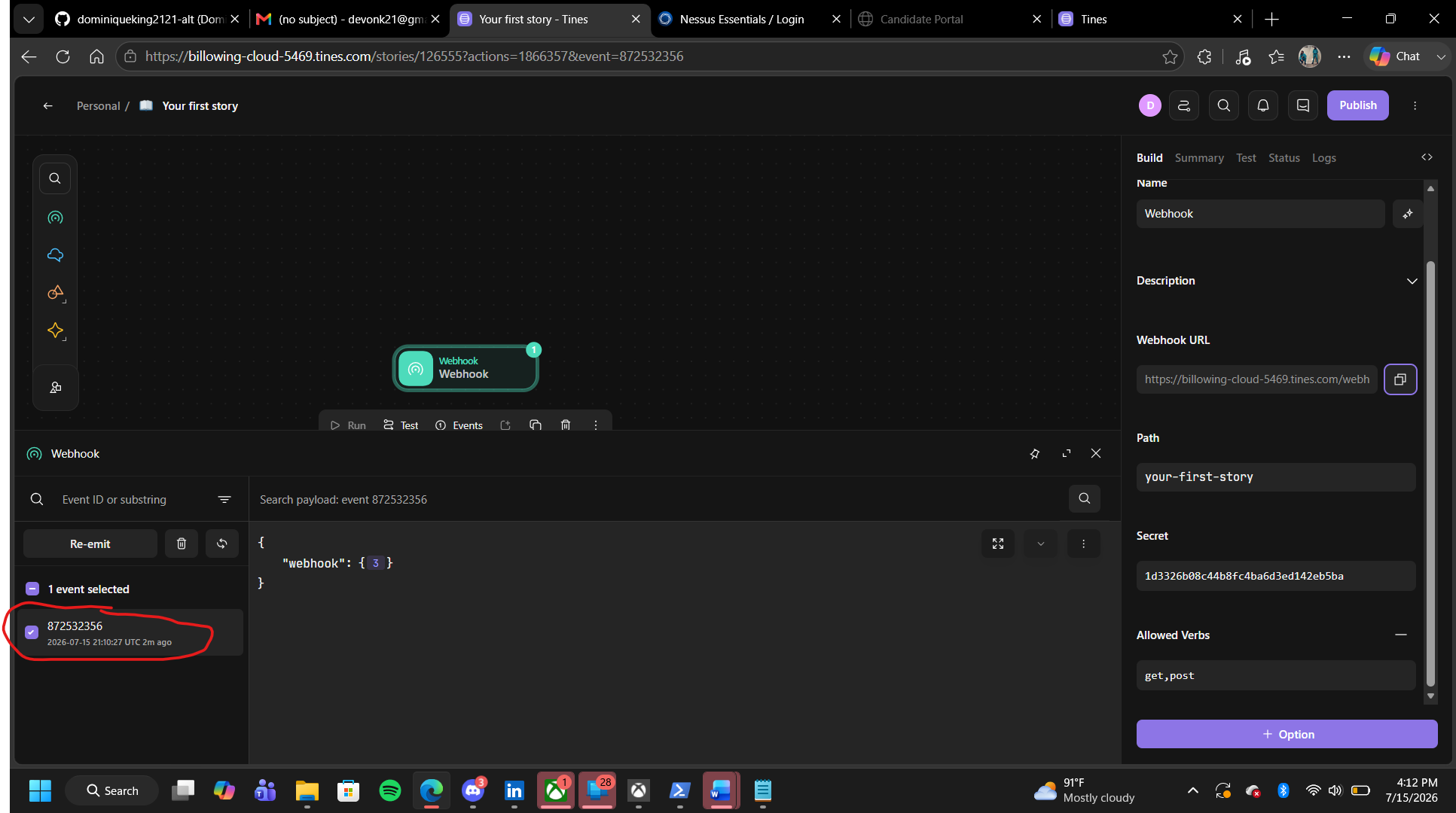The height and width of the screenshot is (813, 1456).
Task: Open the search icon in Tines header
Action: (1224, 105)
